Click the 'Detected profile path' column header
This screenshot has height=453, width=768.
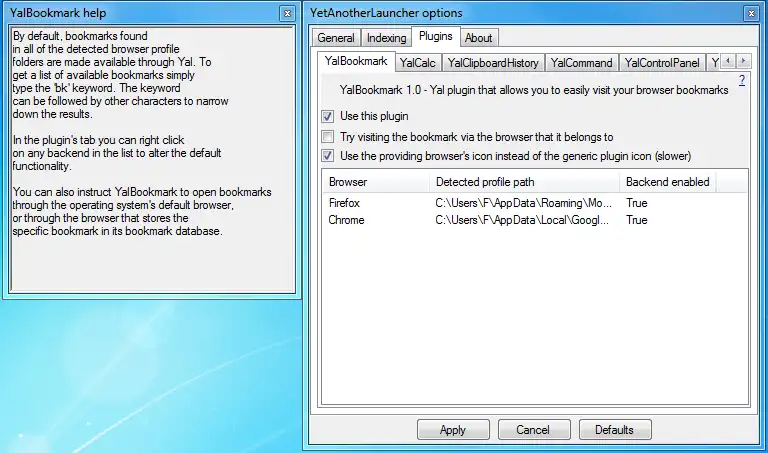pyautogui.click(x=524, y=182)
